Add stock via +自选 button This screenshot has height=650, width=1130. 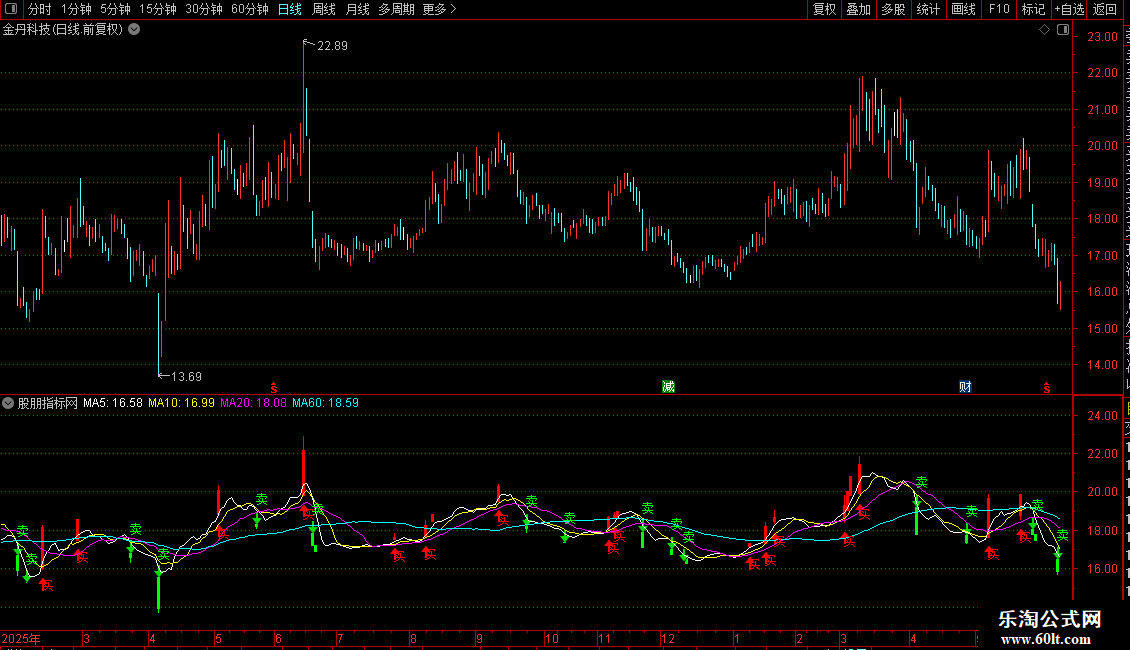pos(1069,9)
